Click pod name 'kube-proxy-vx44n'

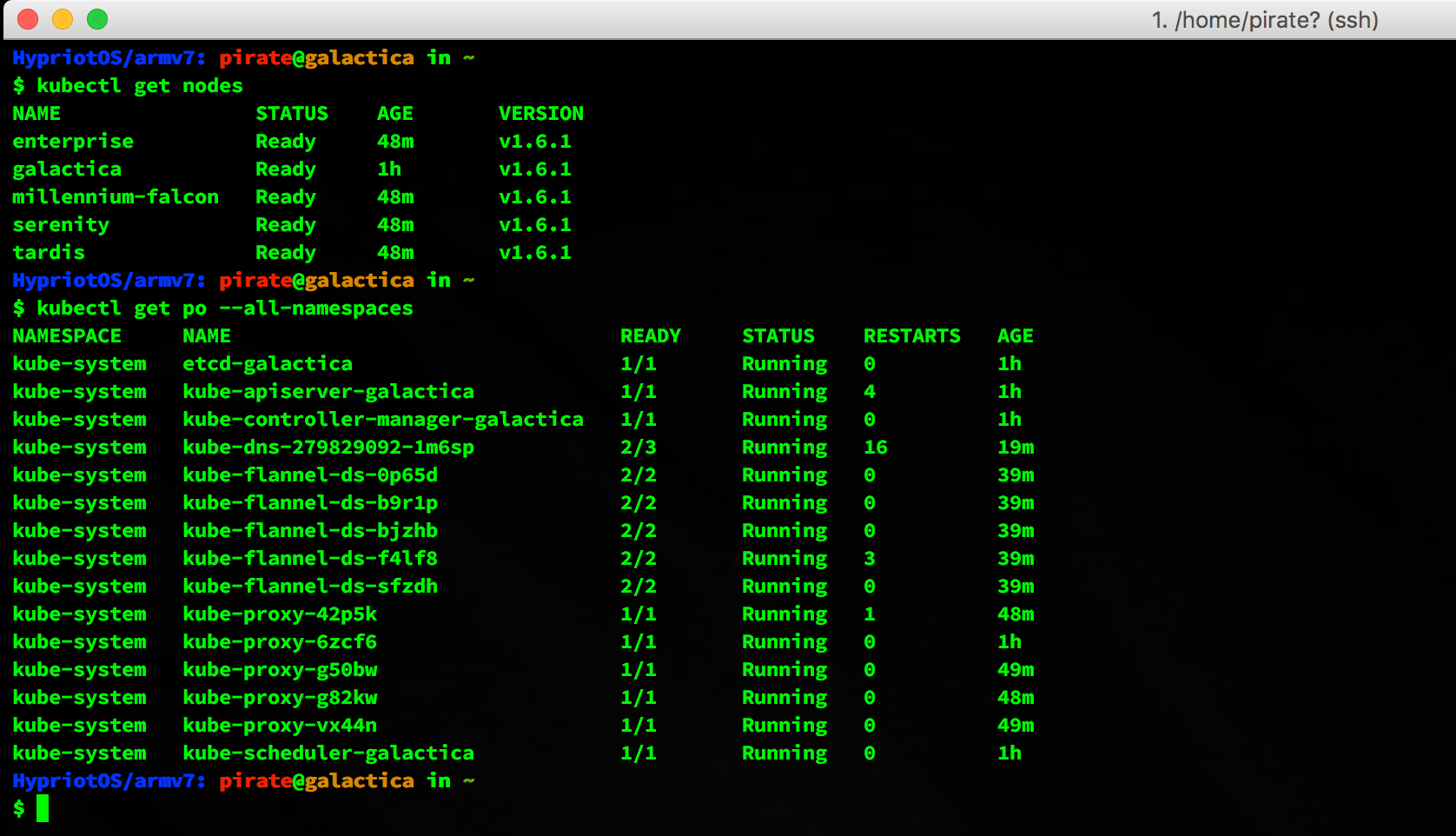coord(280,726)
